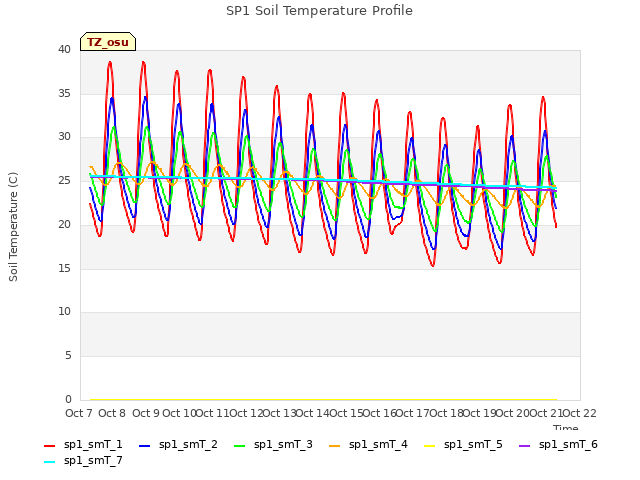640x480 pixels.
Task: Click the green sp1_smT_3 legend swatch
Action: coord(240,446)
